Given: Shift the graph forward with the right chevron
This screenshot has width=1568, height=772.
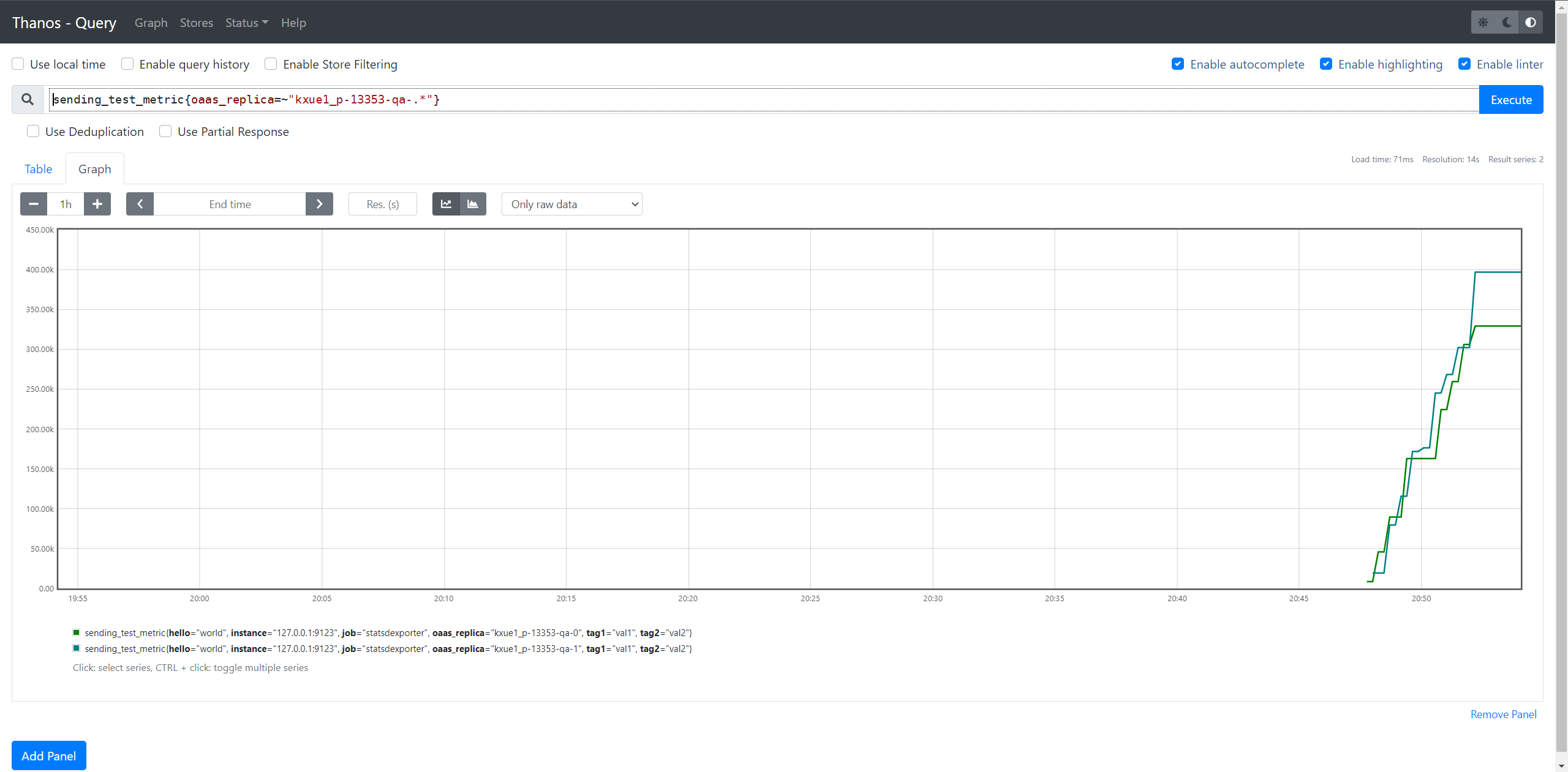Looking at the screenshot, I should coord(319,204).
